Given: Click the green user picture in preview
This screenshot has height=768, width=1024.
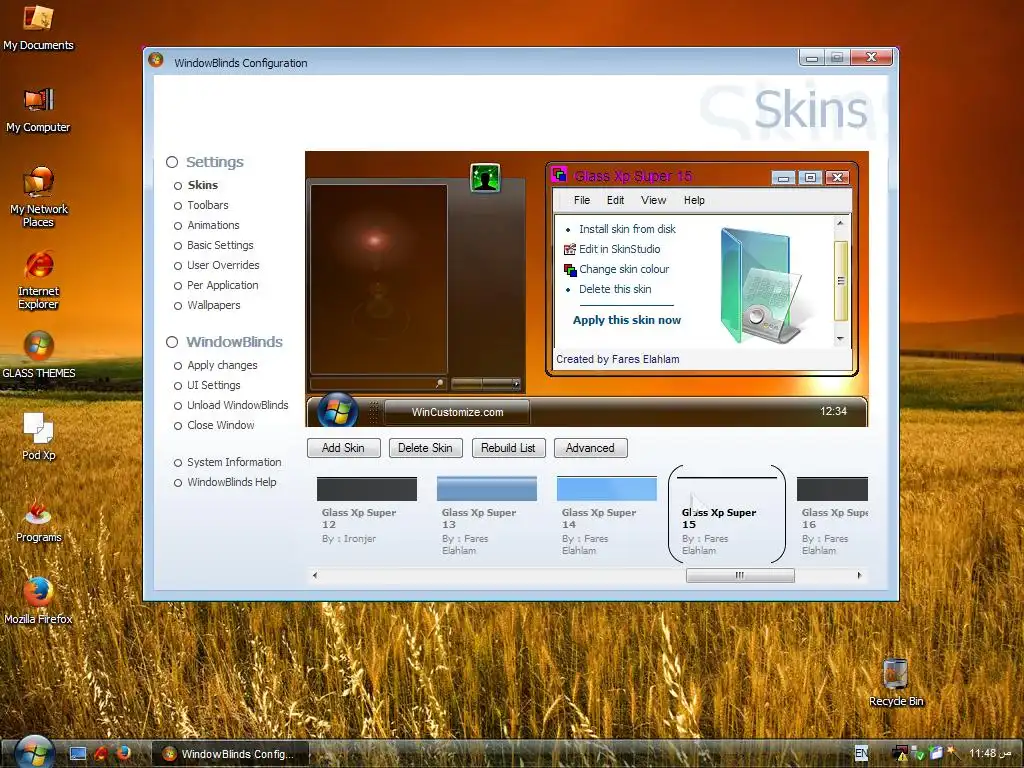Looking at the screenshot, I should [485, 178].
